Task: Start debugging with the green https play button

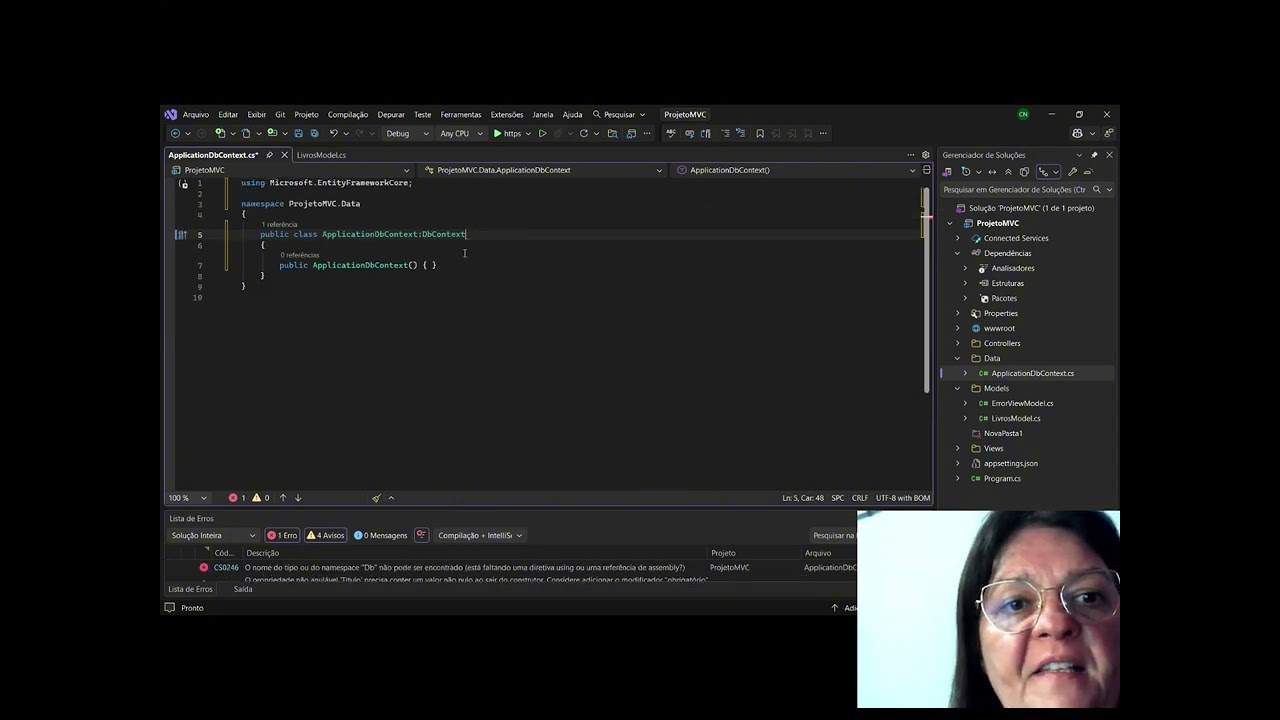Action: pyautogui.click(x=507, y=133)
